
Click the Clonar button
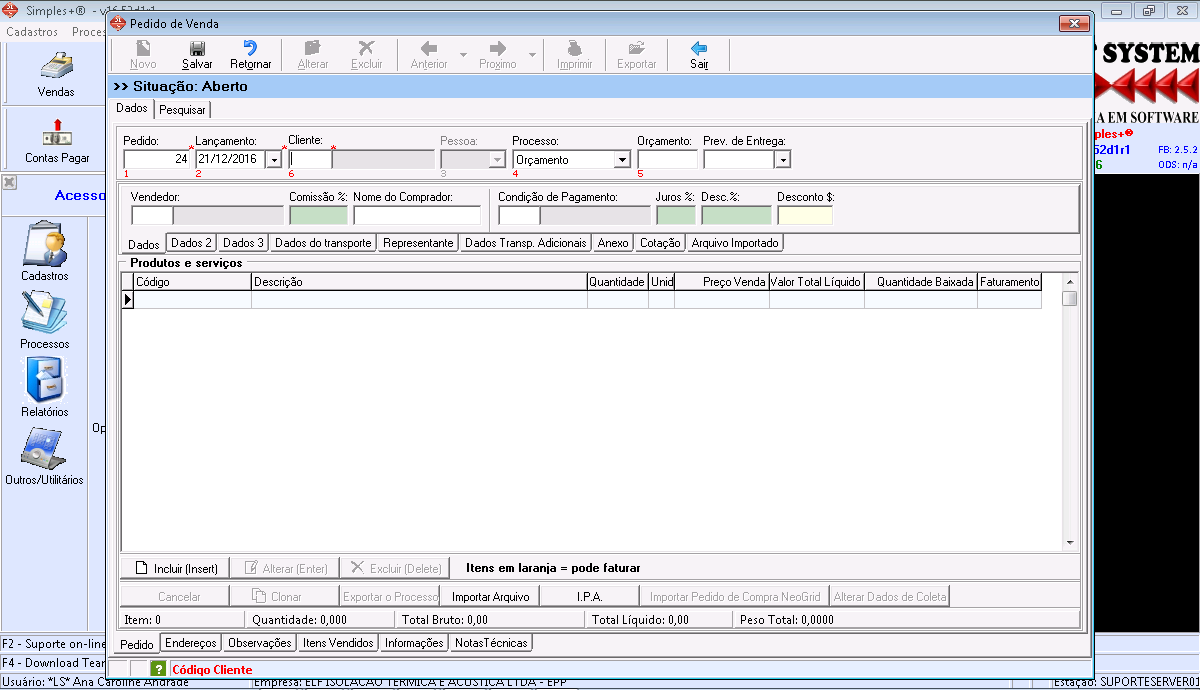(x=285, y=596)
